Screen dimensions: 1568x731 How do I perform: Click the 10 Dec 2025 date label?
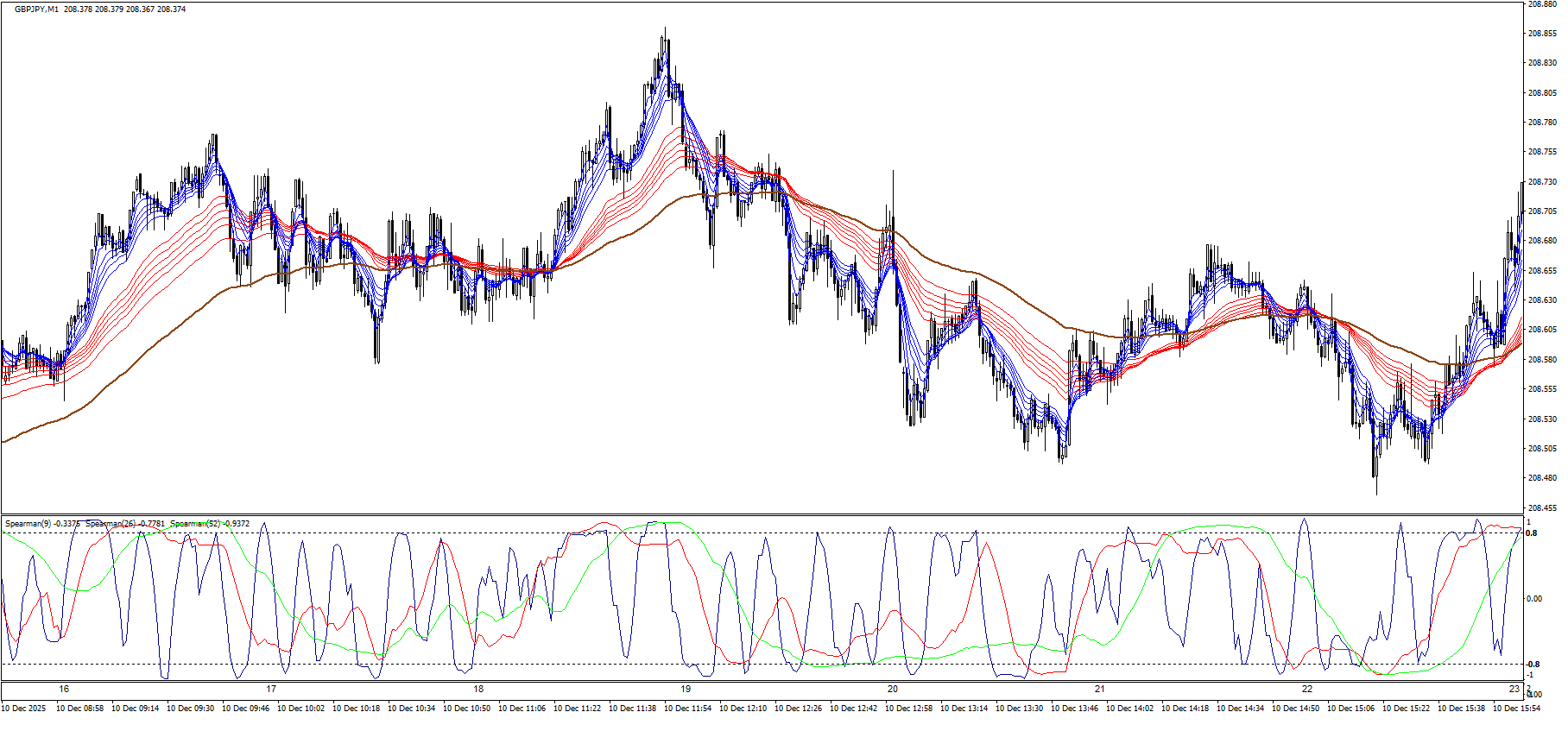click(24, 709)
